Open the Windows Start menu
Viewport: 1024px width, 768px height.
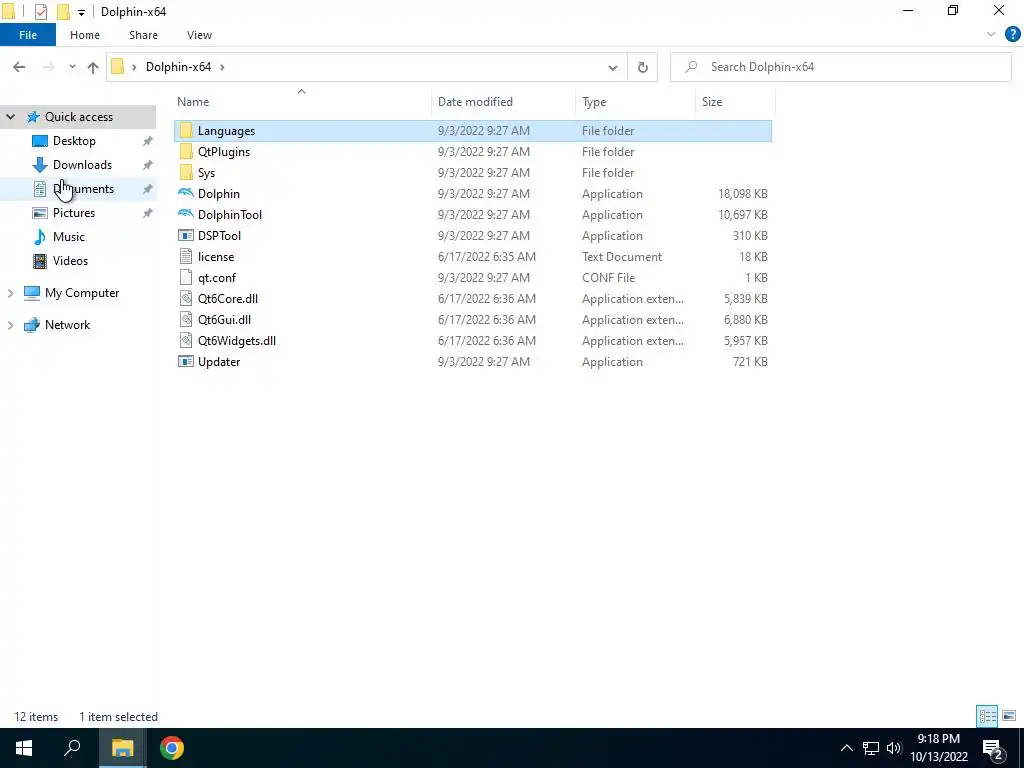pyautogui.click(x=24, y=748)
